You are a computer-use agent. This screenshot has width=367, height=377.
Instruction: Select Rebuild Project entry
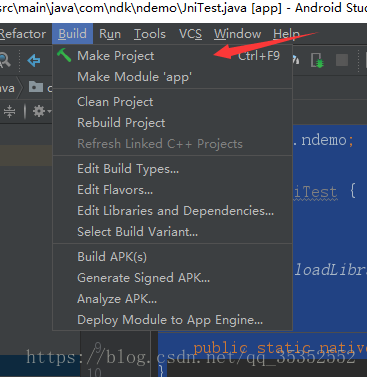[173, 123]
